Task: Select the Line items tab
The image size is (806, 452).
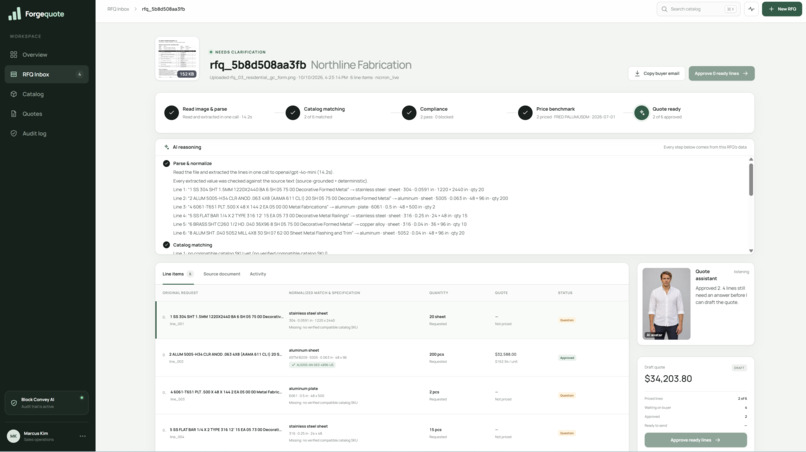Action: pyautogui.click(x=178, y=274)
